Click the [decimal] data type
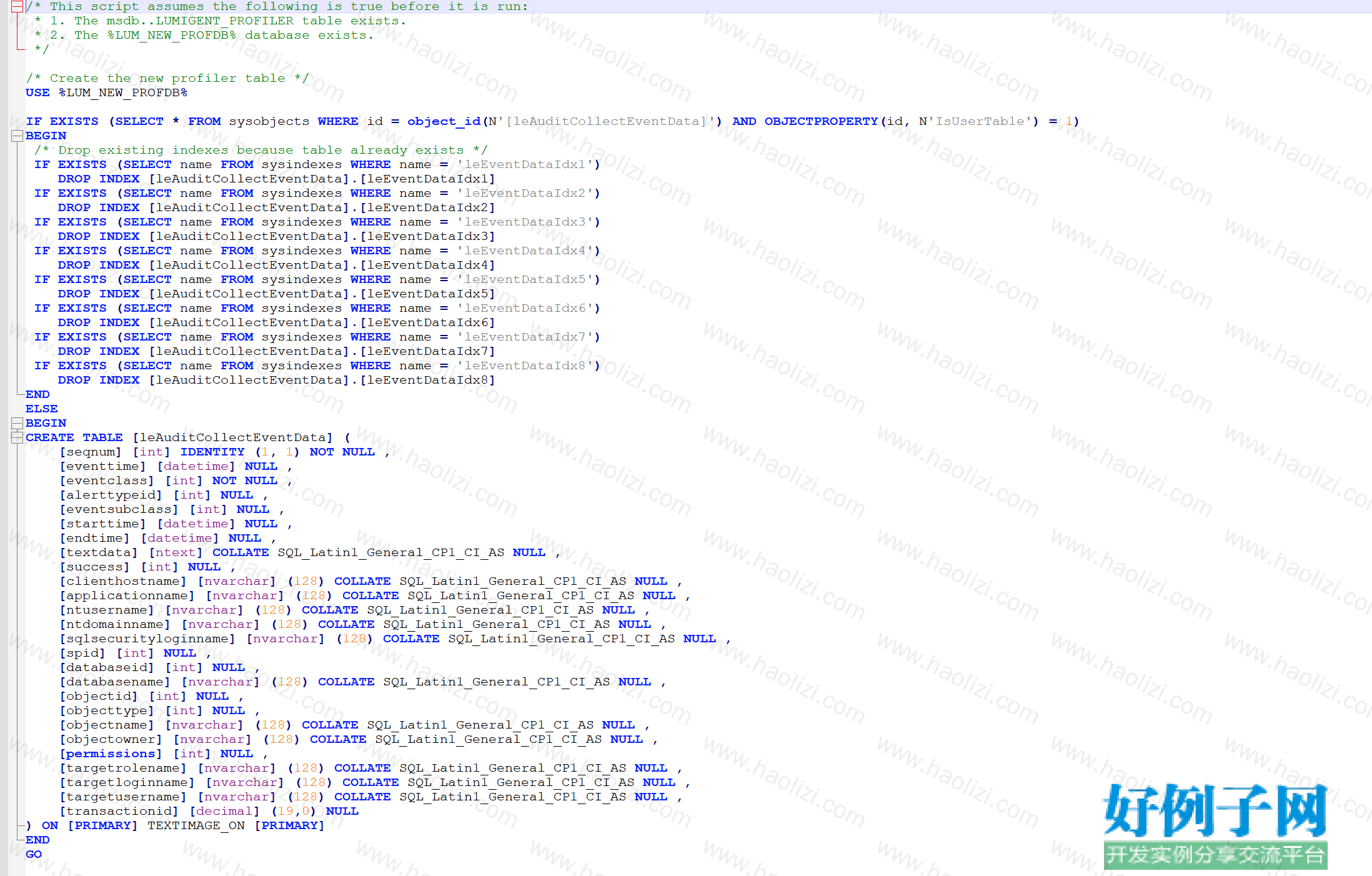The image size is (1372, 876). pos(225,811)
